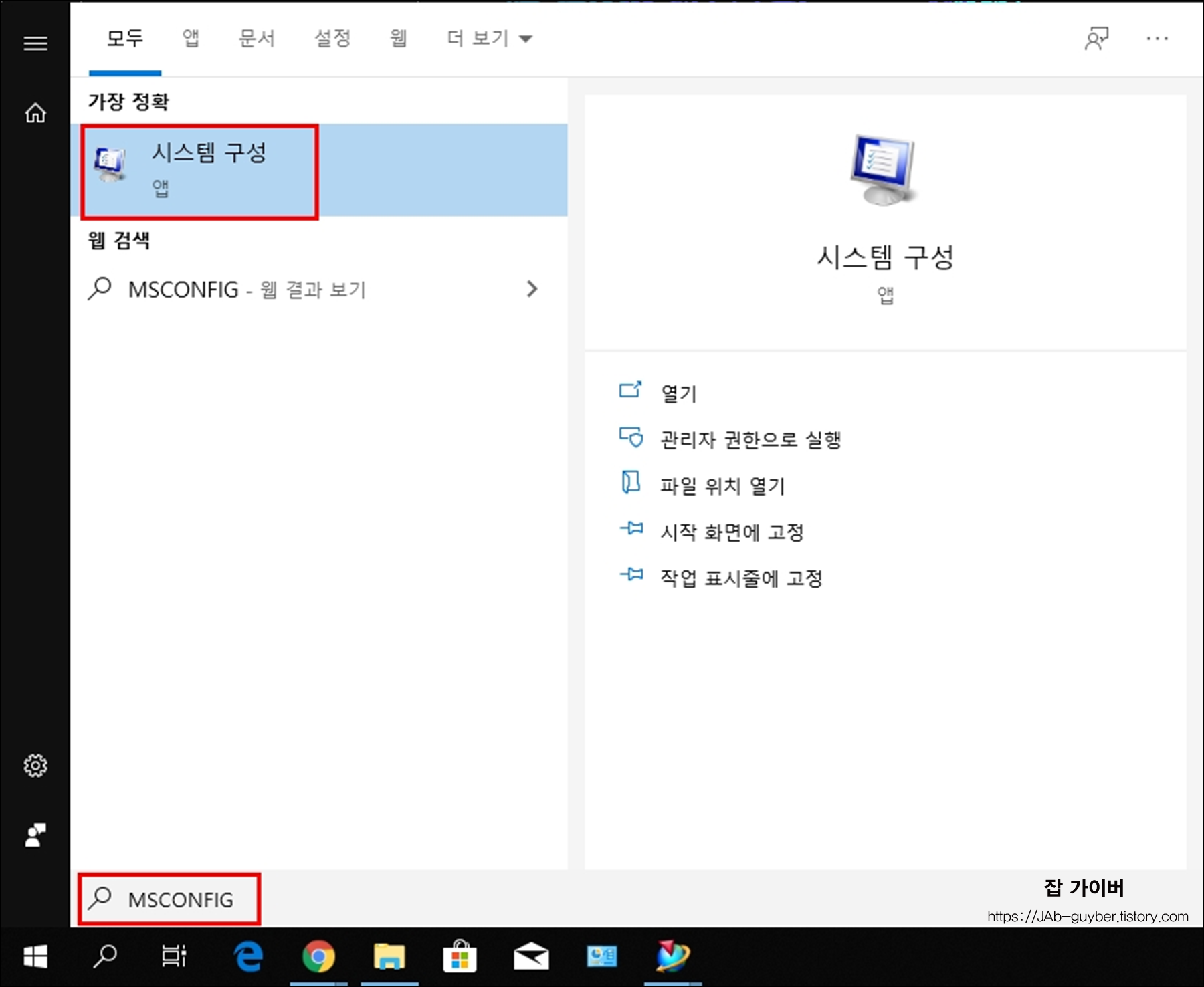Choose 시작 화면에 고정
Viewport: 1204px width, 987px height.
(732, 532)
